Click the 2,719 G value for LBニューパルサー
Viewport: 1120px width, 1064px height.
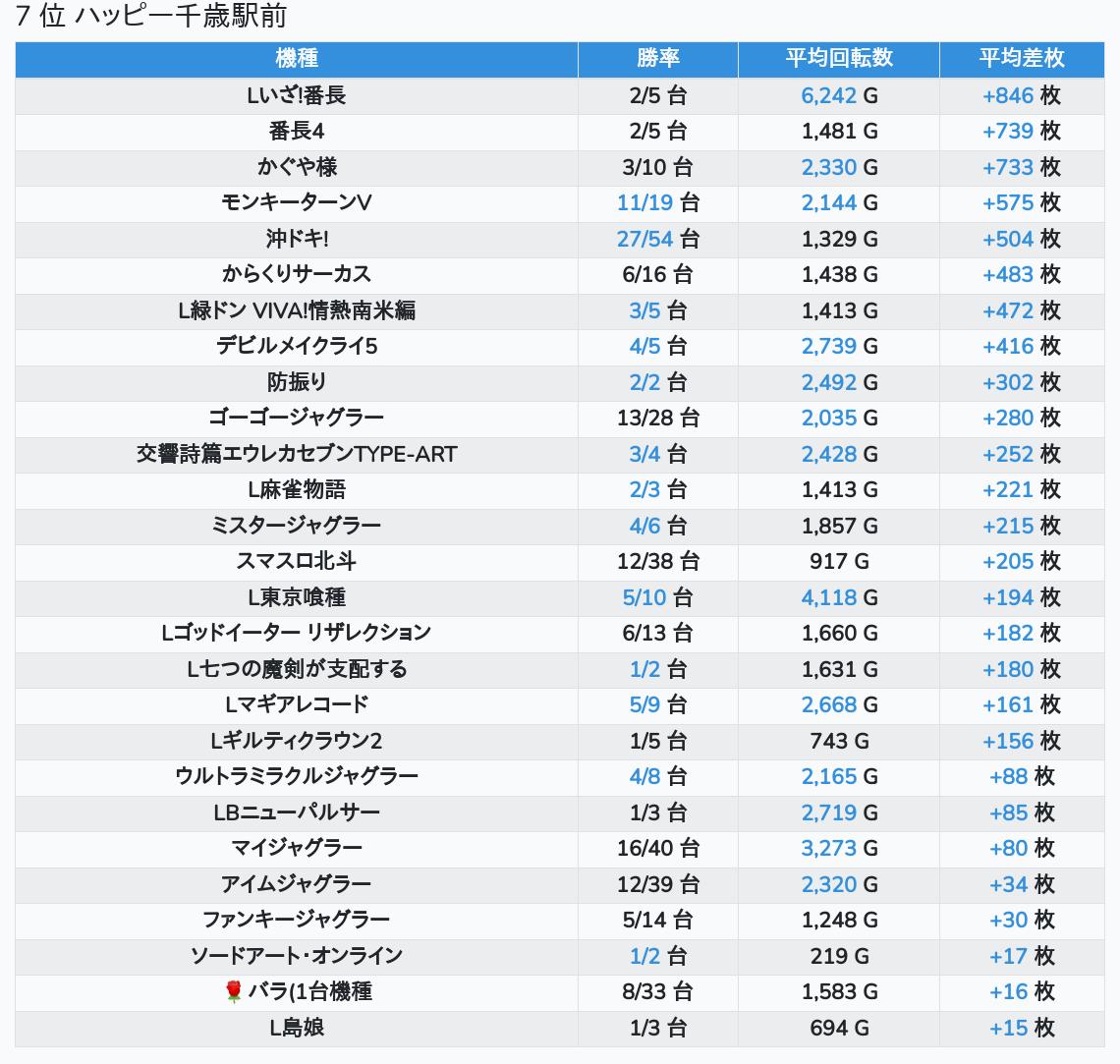click(839, 812)
